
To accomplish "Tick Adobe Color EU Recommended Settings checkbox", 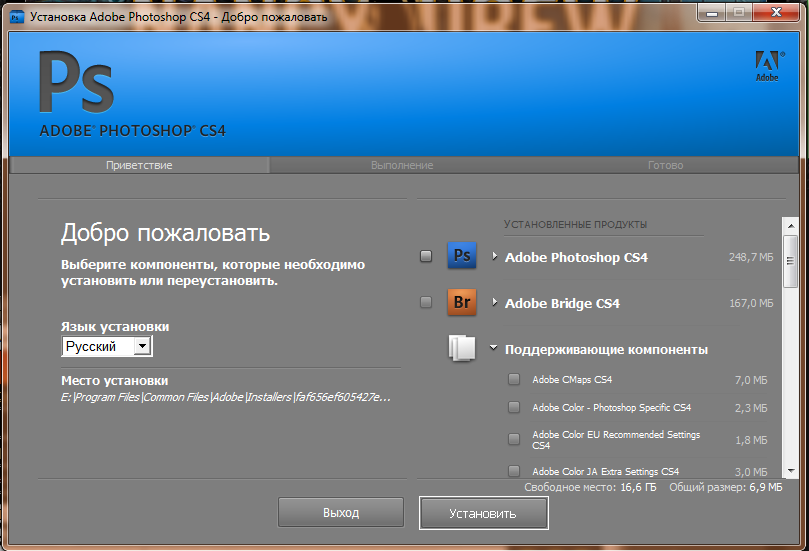I will 514,439.
